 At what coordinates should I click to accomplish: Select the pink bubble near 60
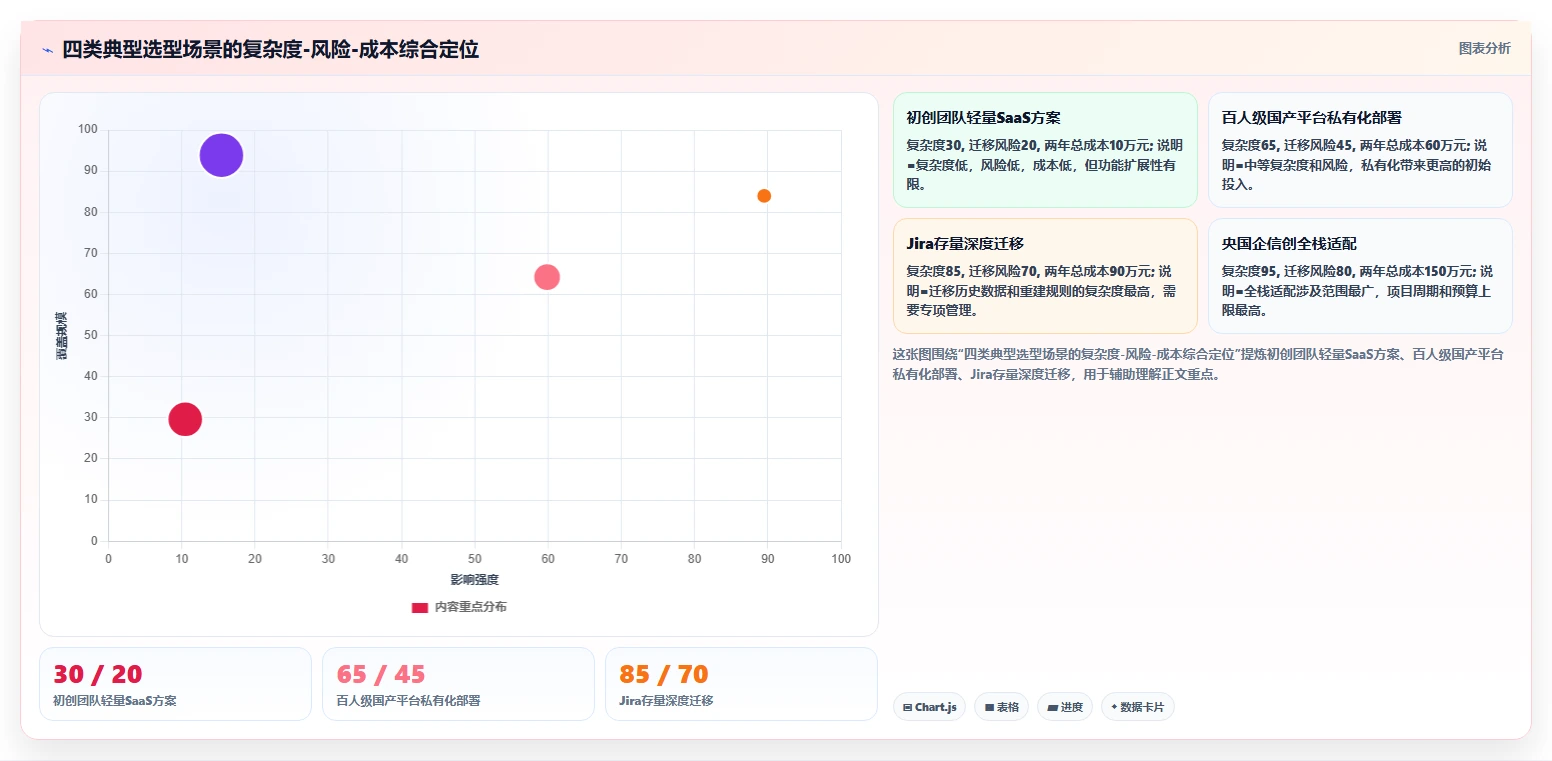tap(547, 277)
